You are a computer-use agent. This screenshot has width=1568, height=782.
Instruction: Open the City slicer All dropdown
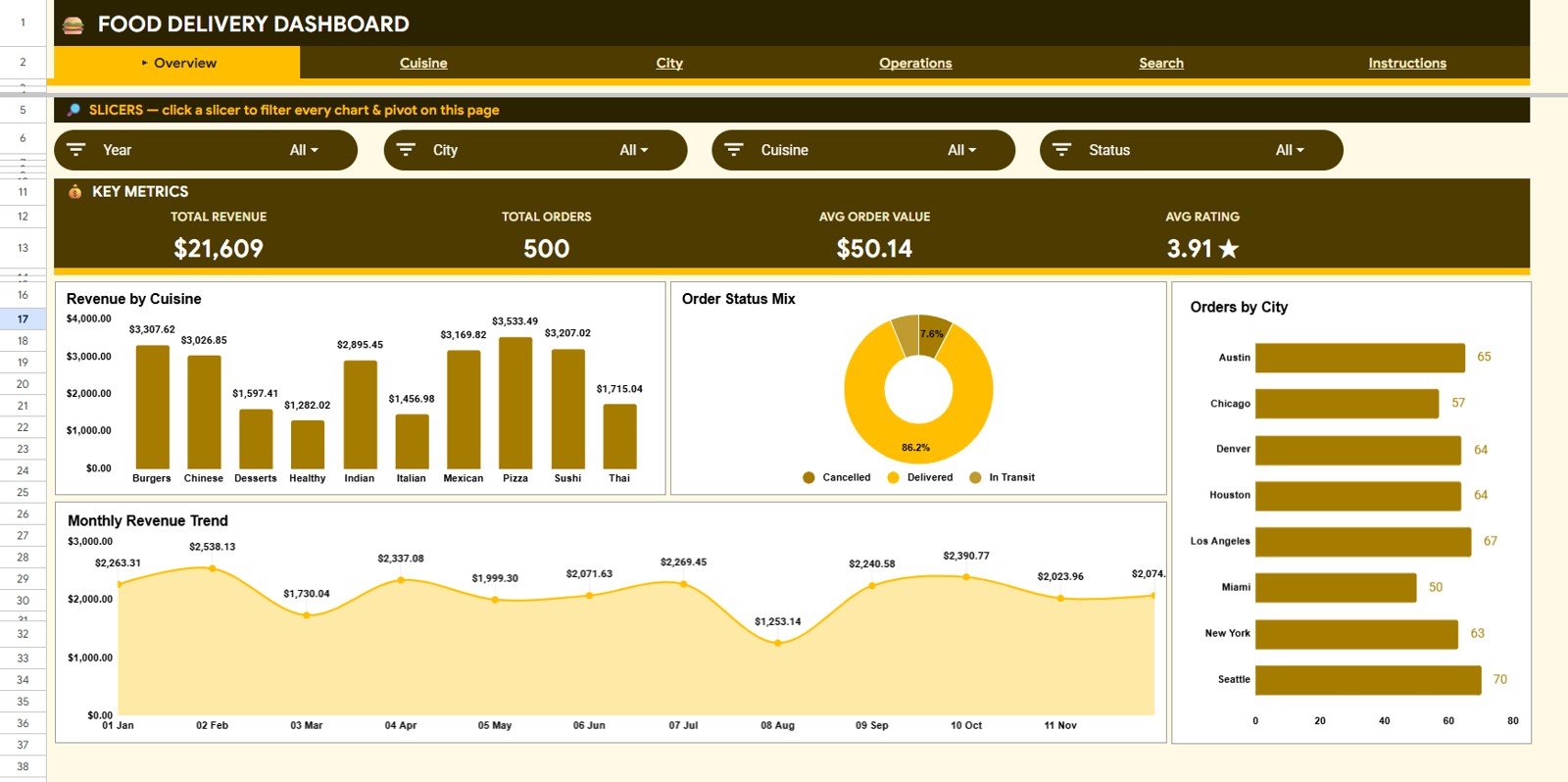coord(634,150)
